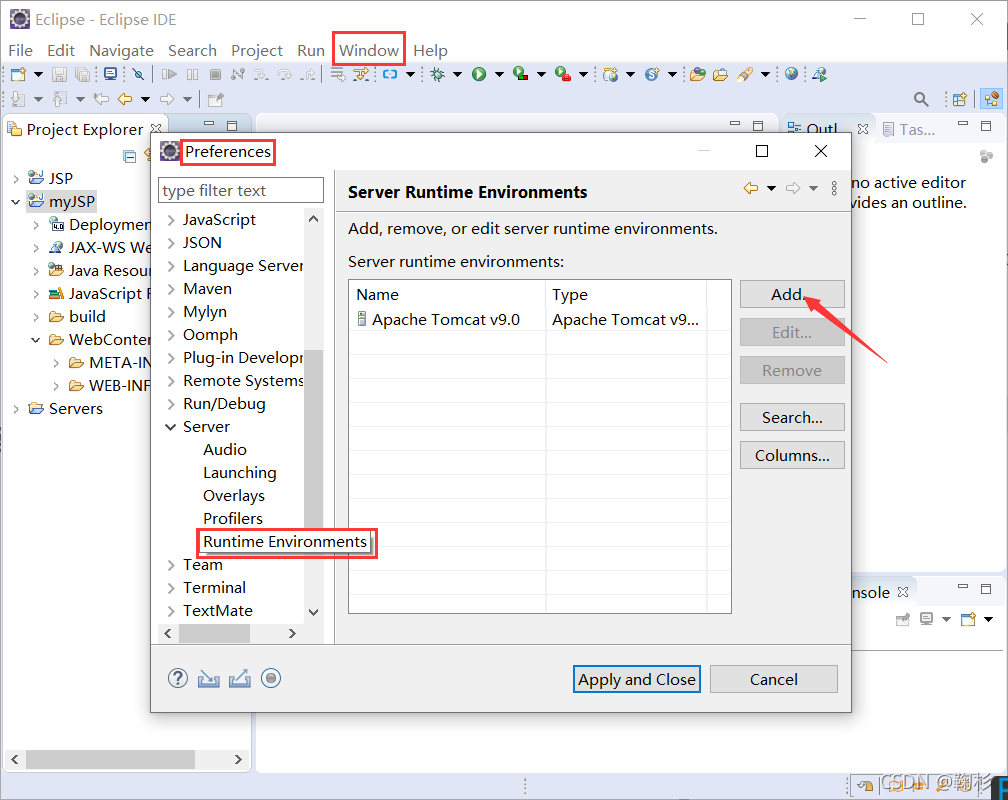Click the green bug Debug icon
The height and width of the screenshot is (800, 1008).
(438, 75)
